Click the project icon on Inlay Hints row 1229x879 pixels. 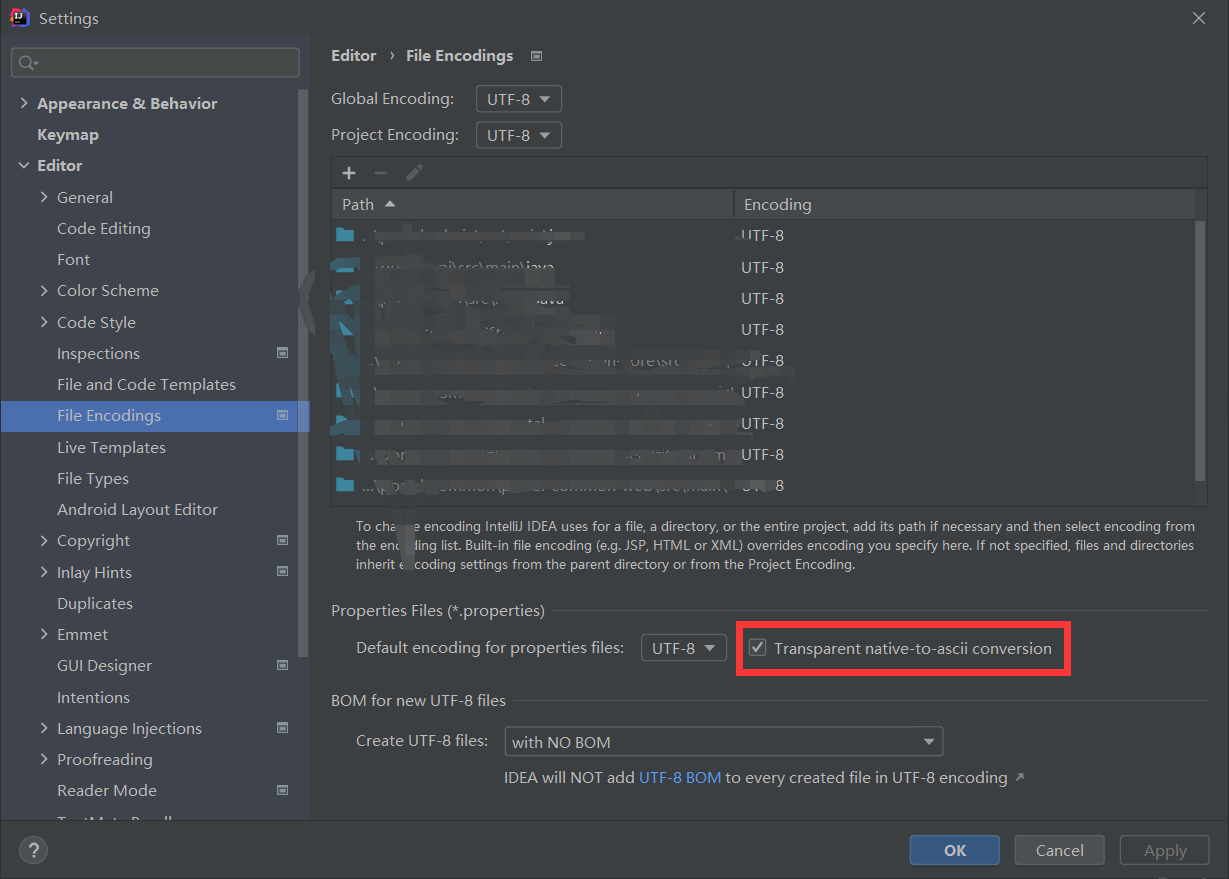[x=282, y=572]
